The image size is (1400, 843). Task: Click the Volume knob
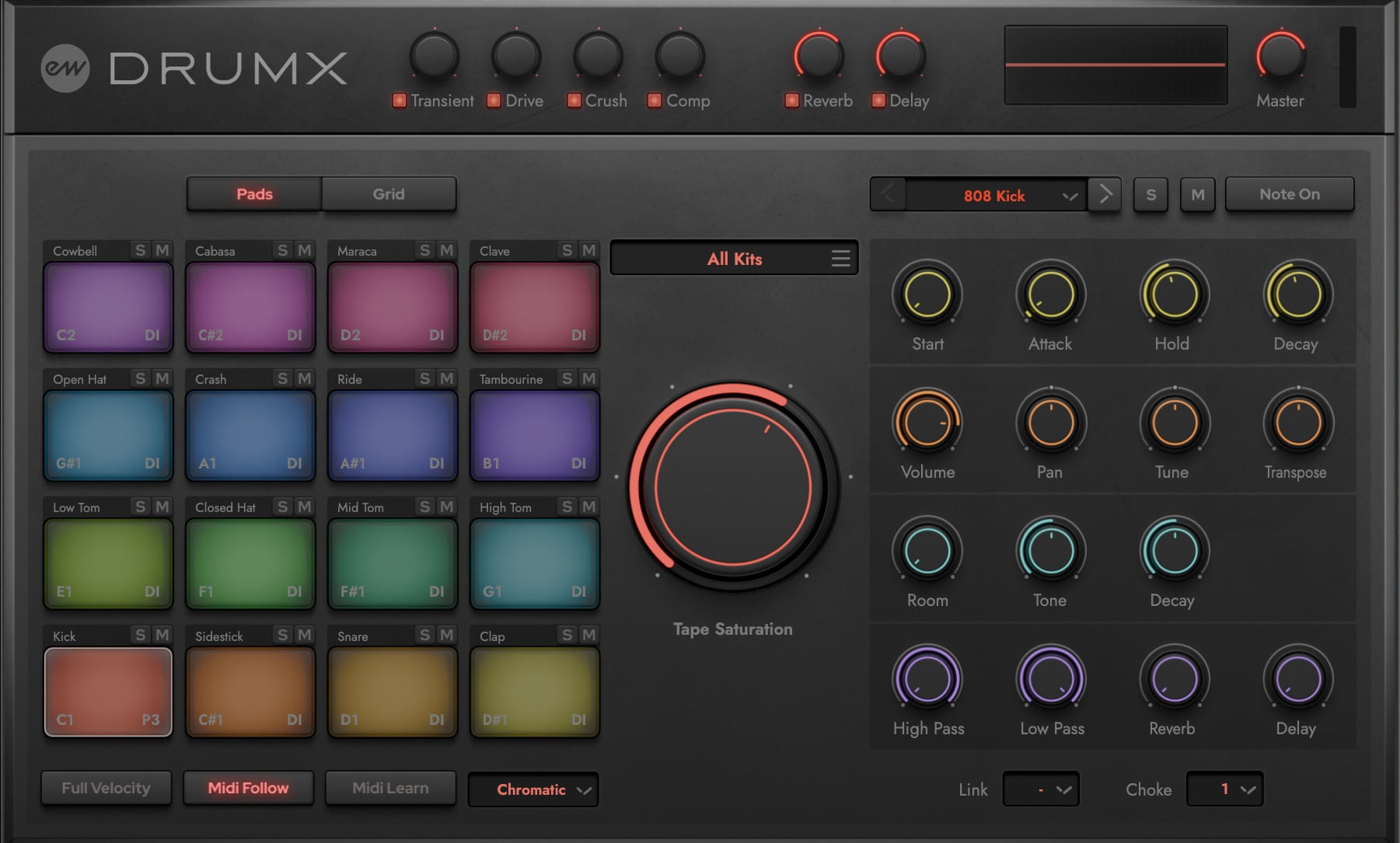(927, 423)
